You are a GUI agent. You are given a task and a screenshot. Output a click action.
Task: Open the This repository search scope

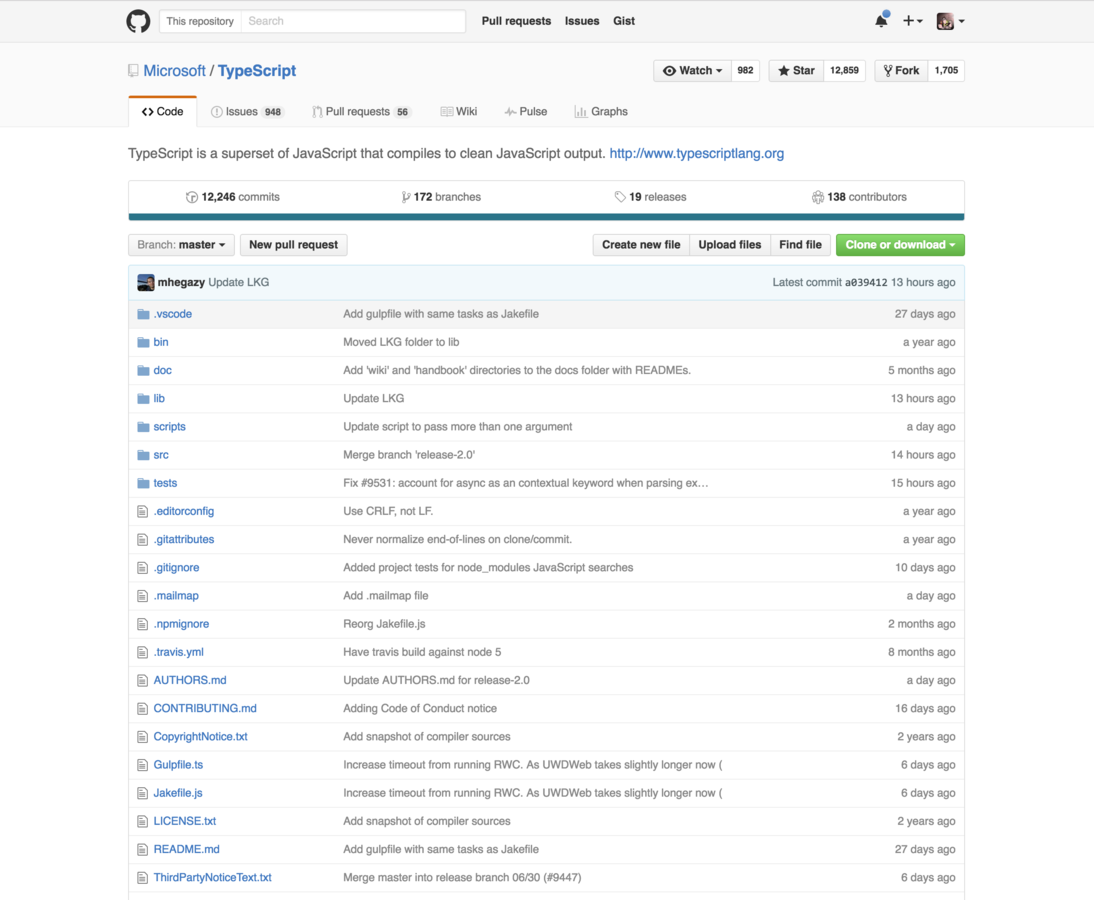pyautogui.click(x=200, y=21)
